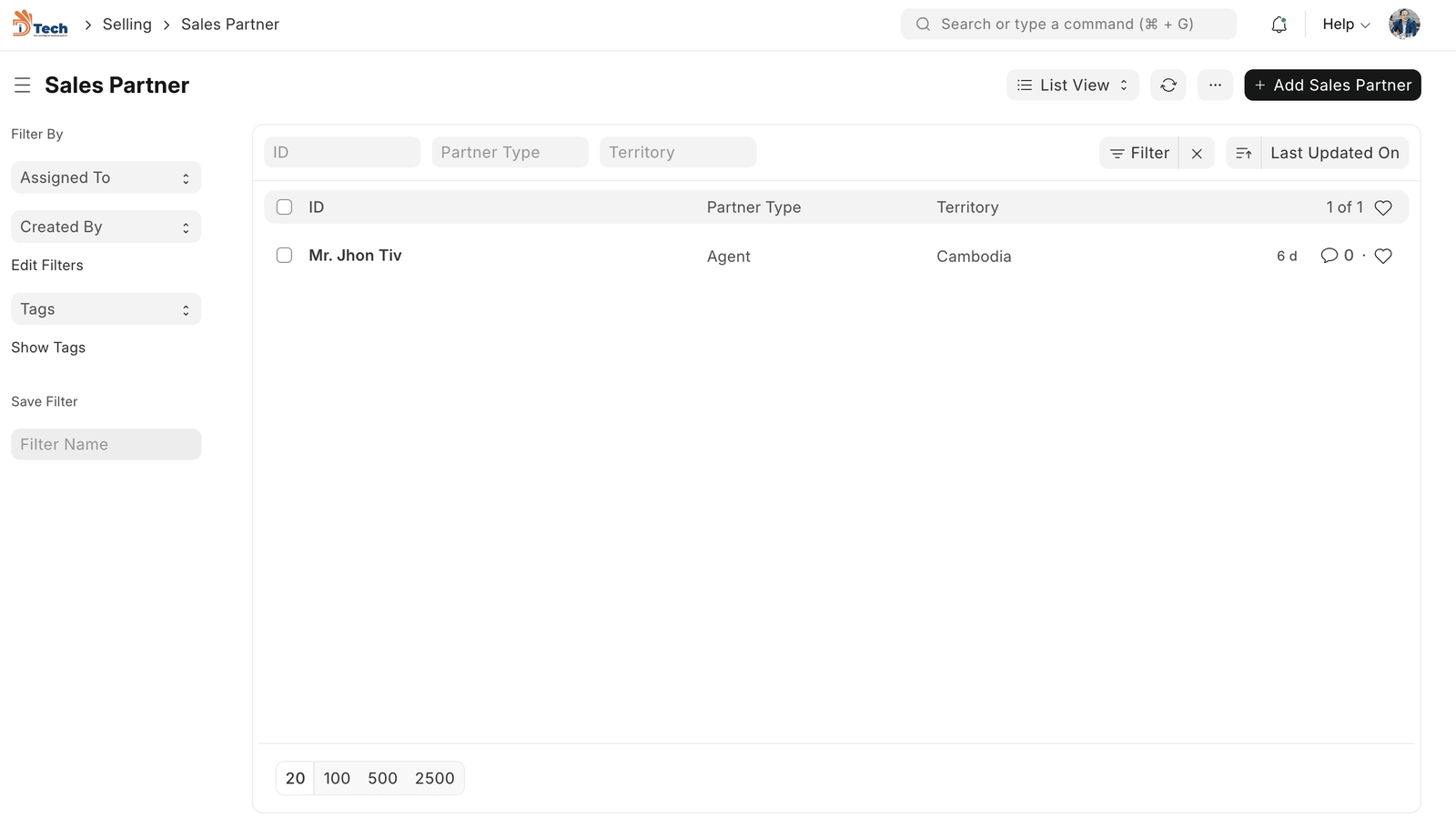Expand the Assigned To filter dropdown

(x=106, y=178)
